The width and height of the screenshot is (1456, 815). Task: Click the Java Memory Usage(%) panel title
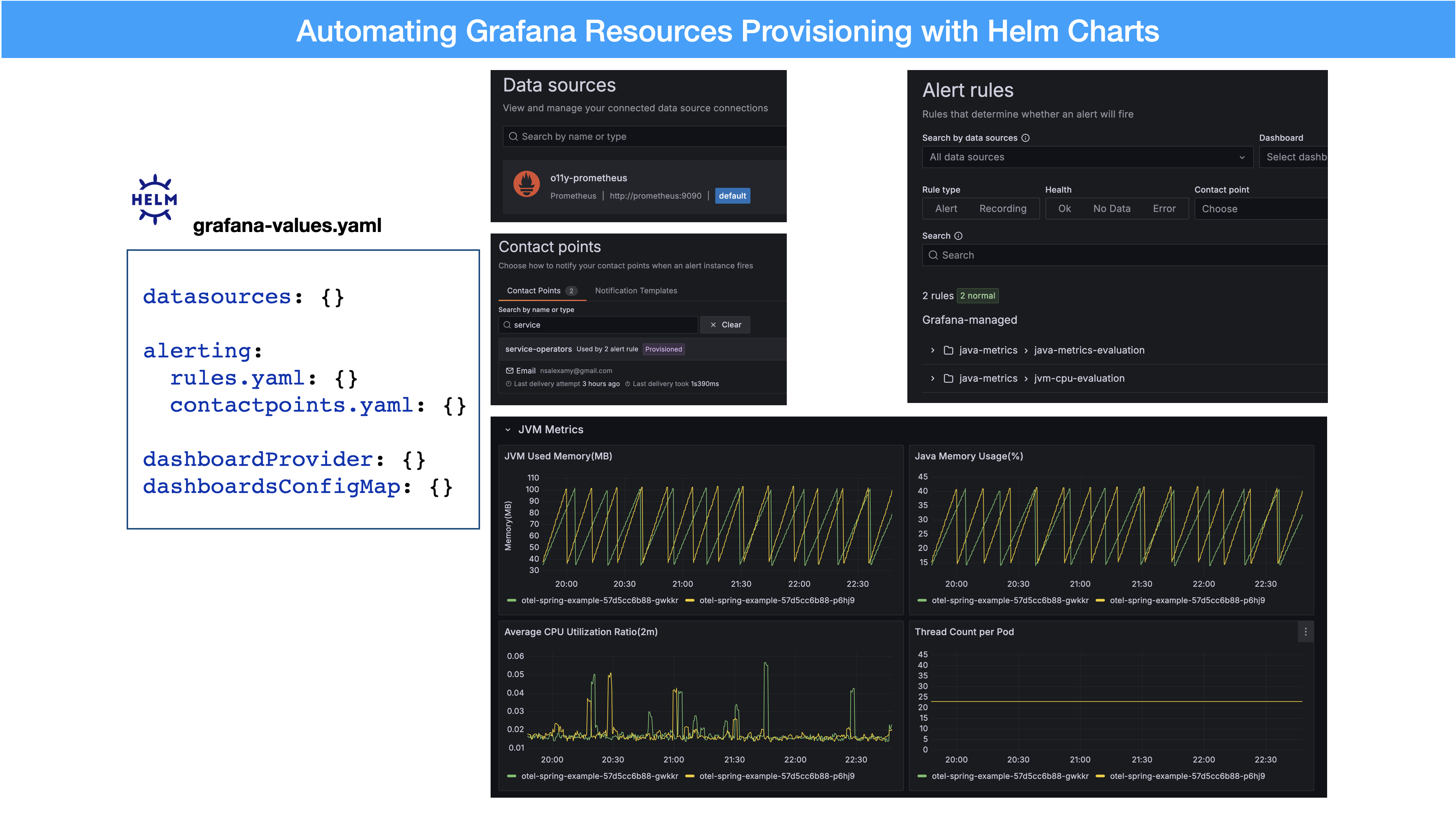tap(969, 456)
